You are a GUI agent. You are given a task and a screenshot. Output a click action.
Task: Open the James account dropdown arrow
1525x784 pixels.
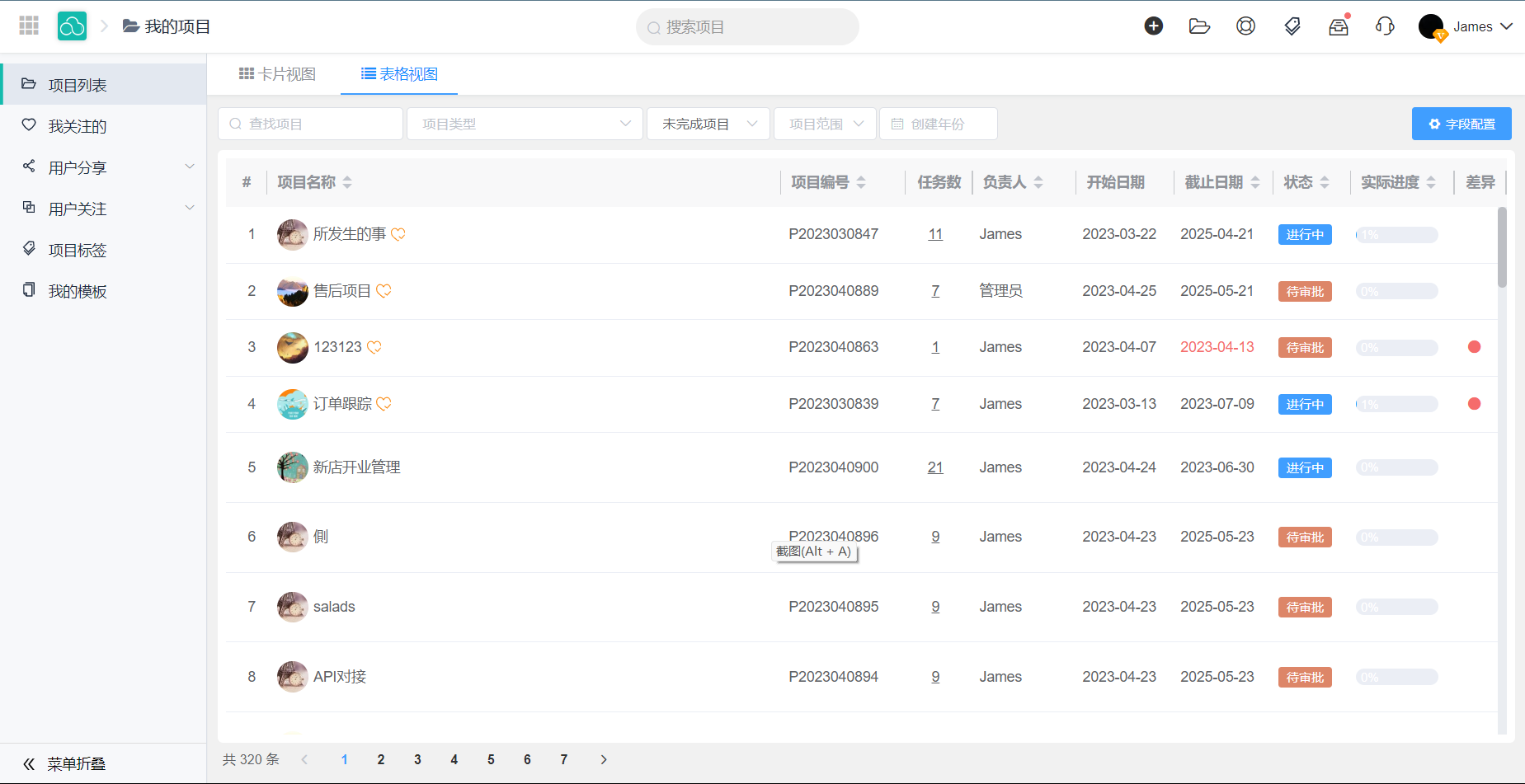[1507, 26]
